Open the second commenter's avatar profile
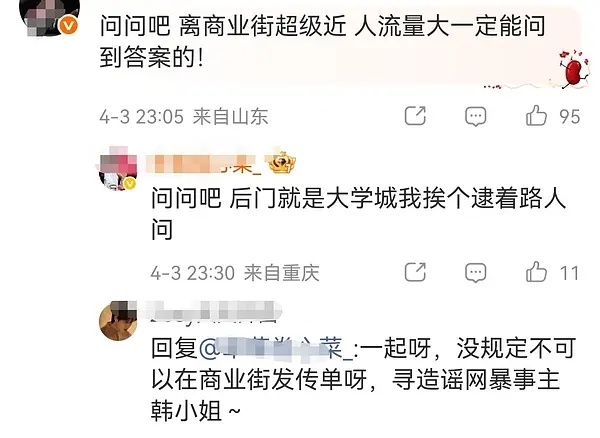Image resolution: width=600 pixels, height=438 pixels. 118,169
